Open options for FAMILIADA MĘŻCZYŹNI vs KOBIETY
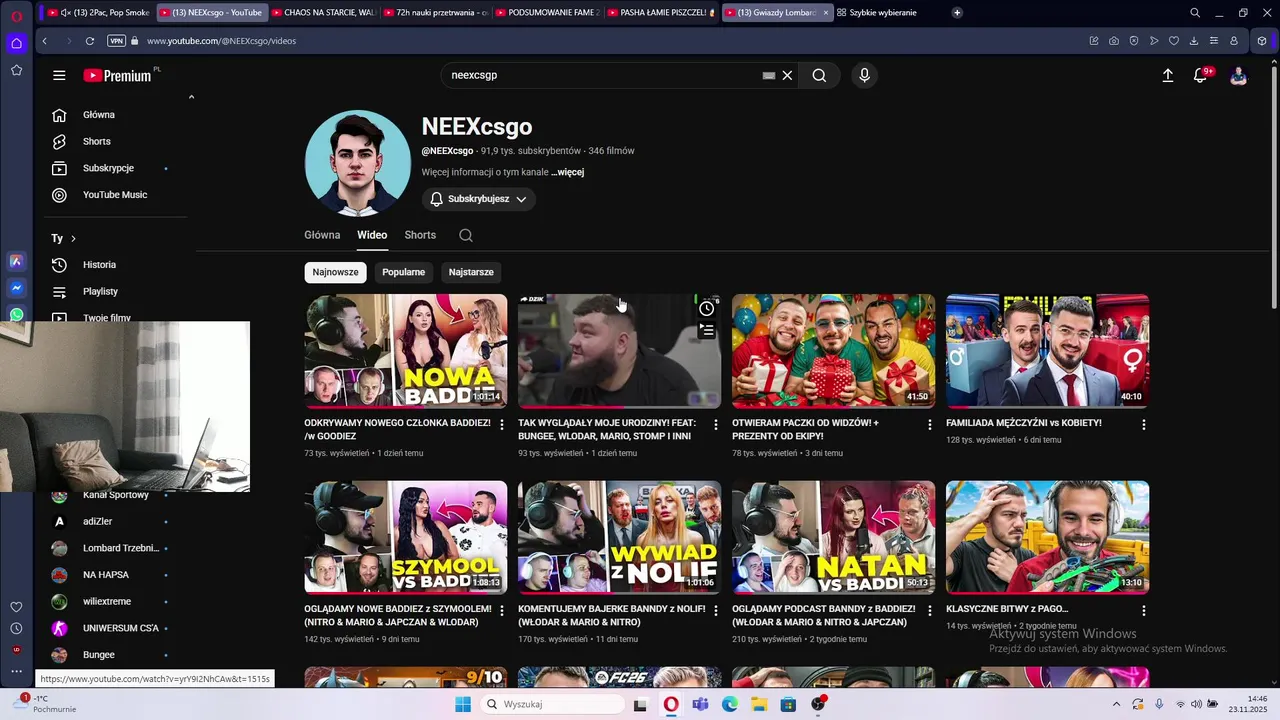This screenshot has height=720, width=1280. [1143, 425]
